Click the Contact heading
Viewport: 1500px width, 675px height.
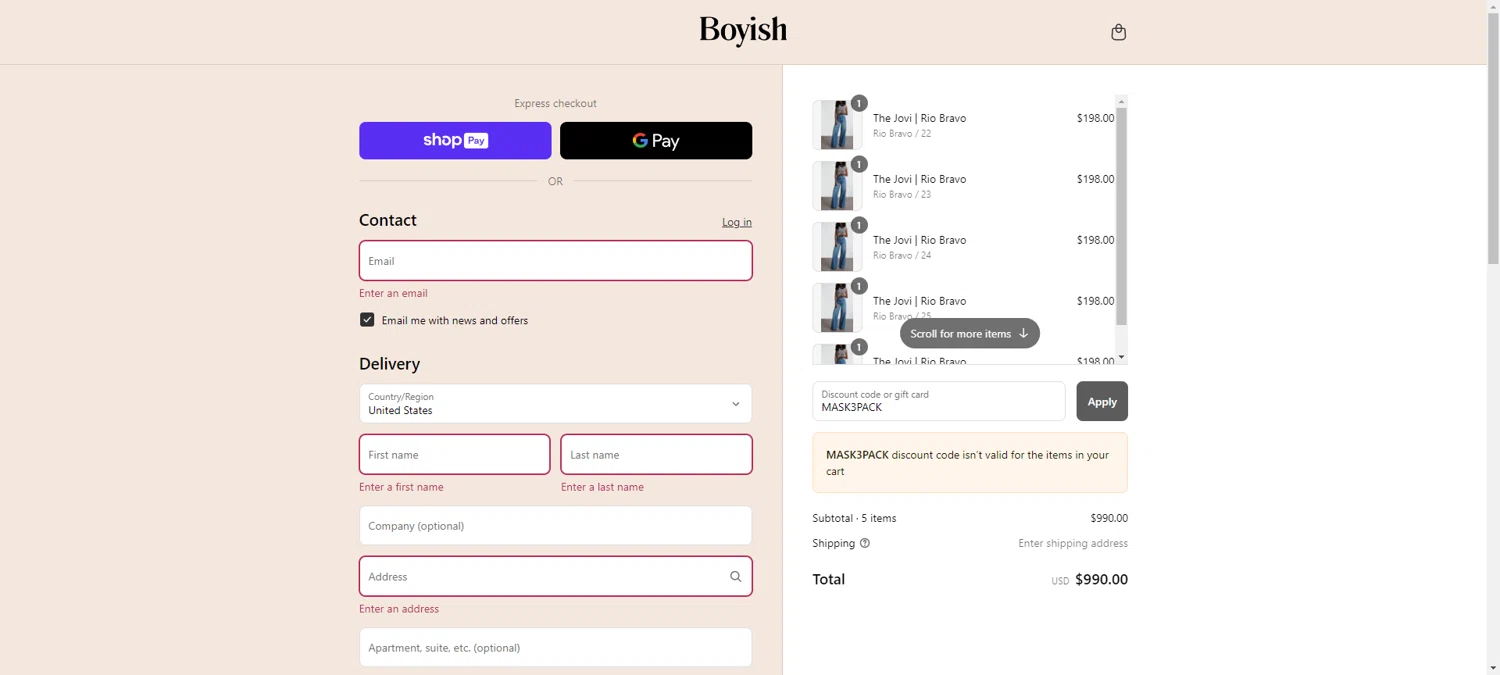tap(388, 220)
